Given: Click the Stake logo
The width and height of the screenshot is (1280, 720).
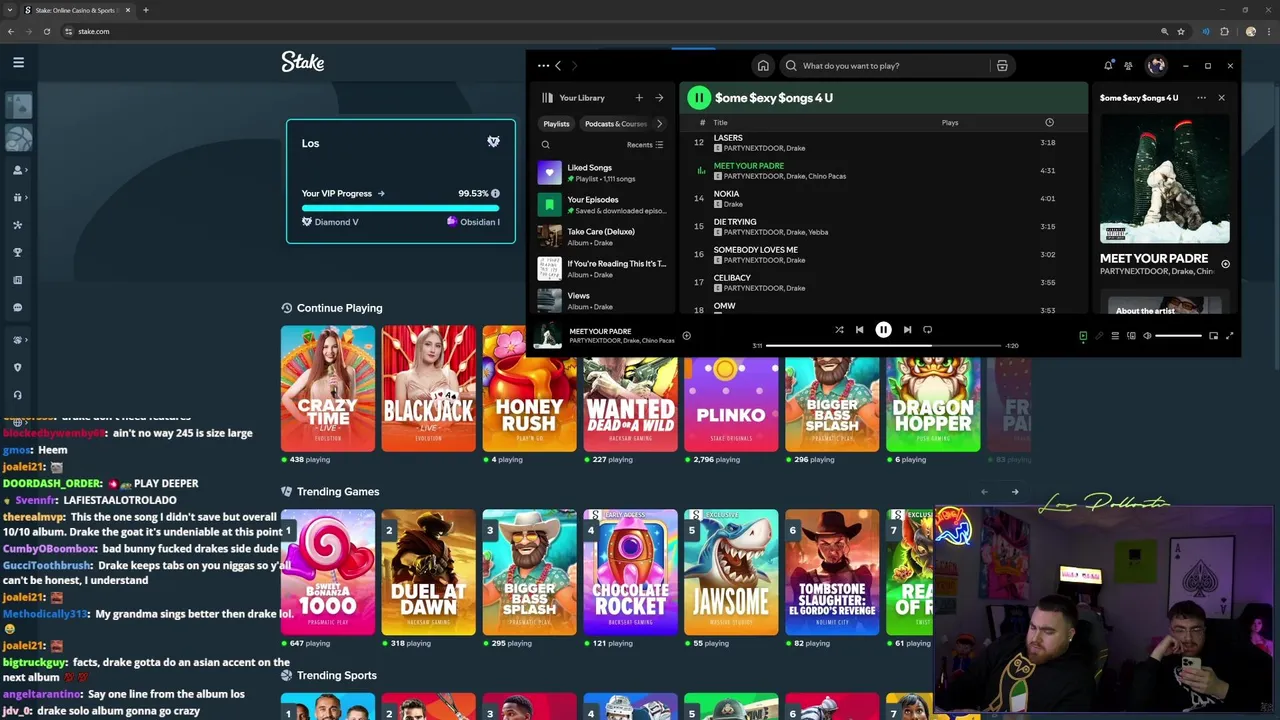Looking at the screenshot, I should coord(302,62).
